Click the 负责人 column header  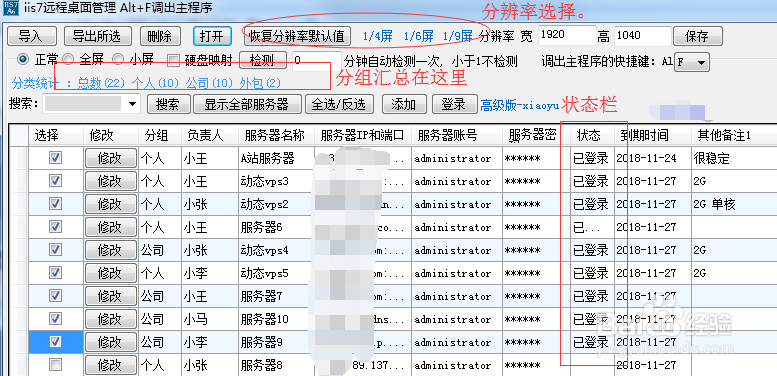pyautogui.click(x=209, y=135)
